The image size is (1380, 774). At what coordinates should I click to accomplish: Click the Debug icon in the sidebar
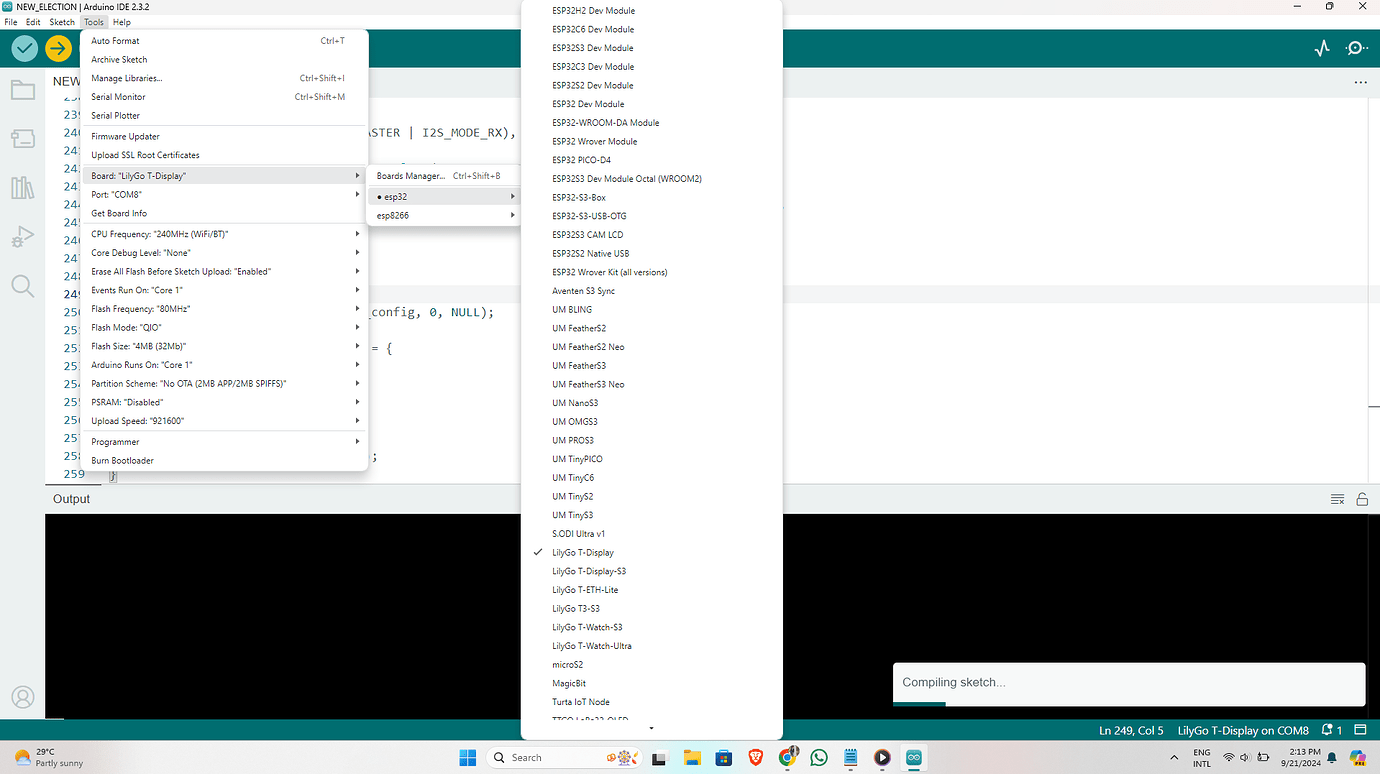pyautogui.click(x=22, y=236)
